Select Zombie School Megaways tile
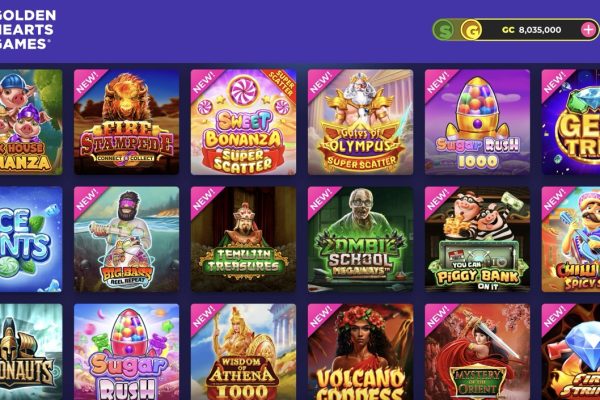The width and height of the screenshot is (600, 400). [x=360, y=239]
